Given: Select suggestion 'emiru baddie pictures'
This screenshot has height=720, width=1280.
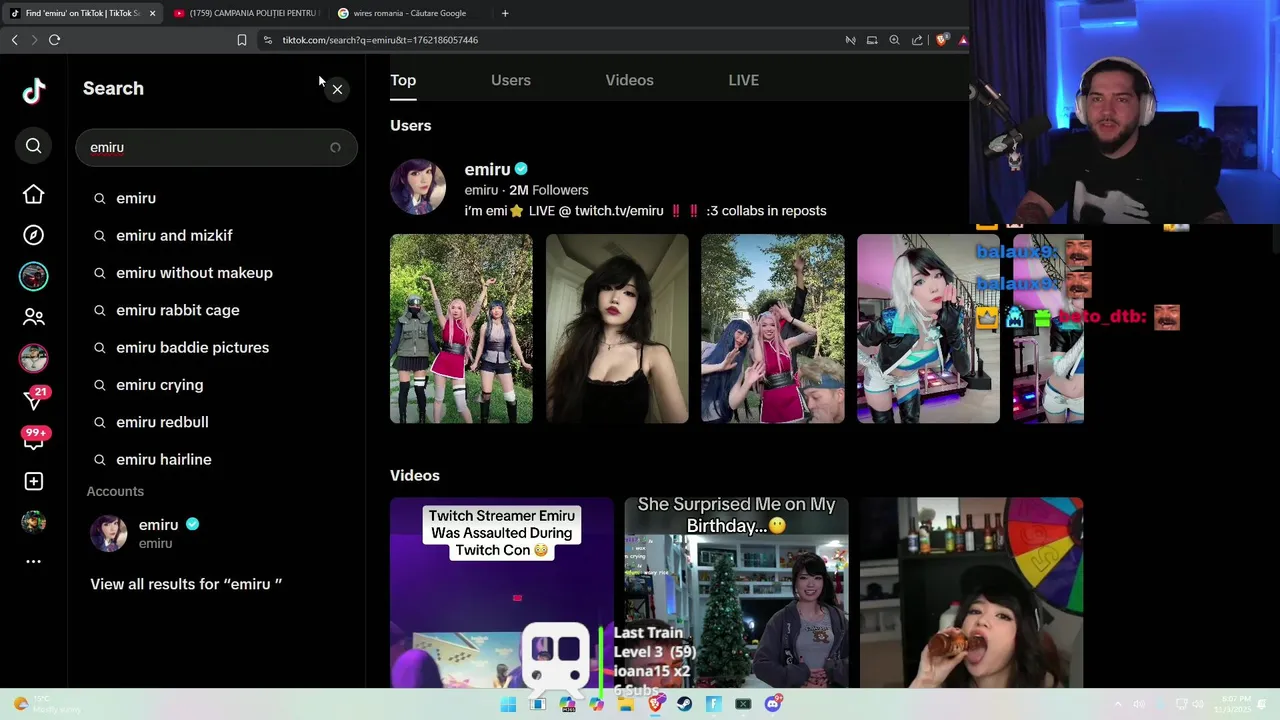Looking at the screenshot, I should pos(192,347).
